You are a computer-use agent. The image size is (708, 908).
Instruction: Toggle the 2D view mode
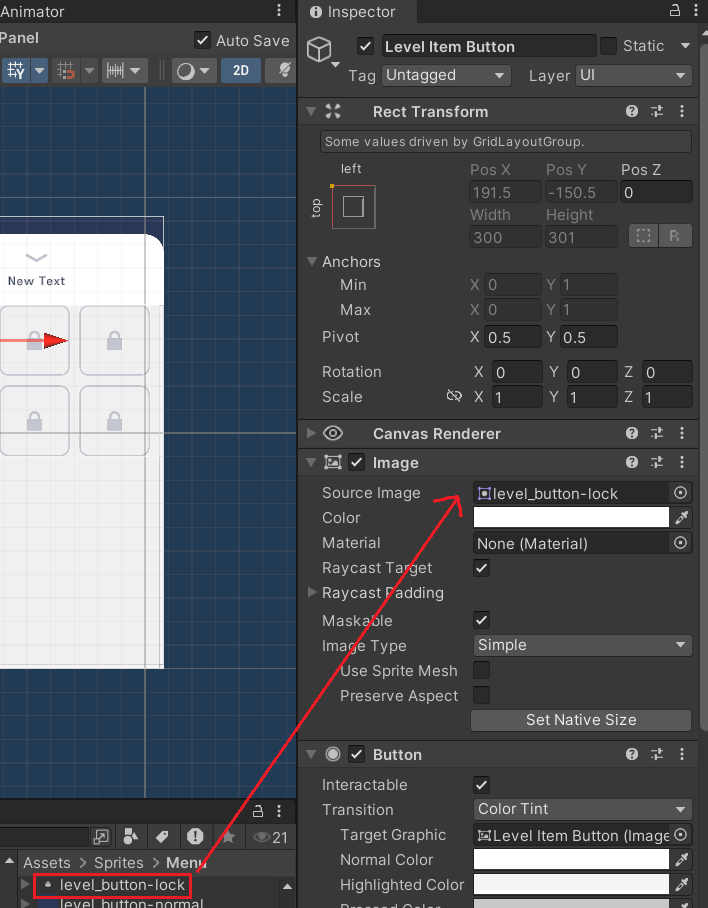tap(241, 71)
